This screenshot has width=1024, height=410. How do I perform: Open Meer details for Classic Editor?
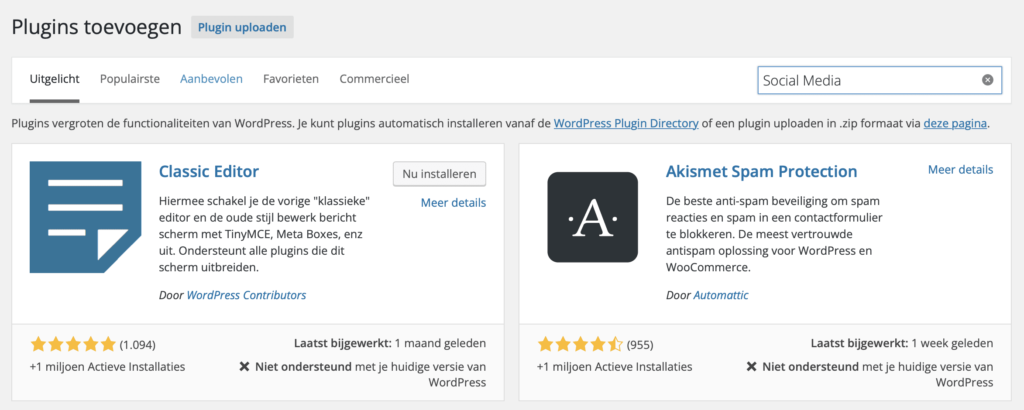(453, 203)
